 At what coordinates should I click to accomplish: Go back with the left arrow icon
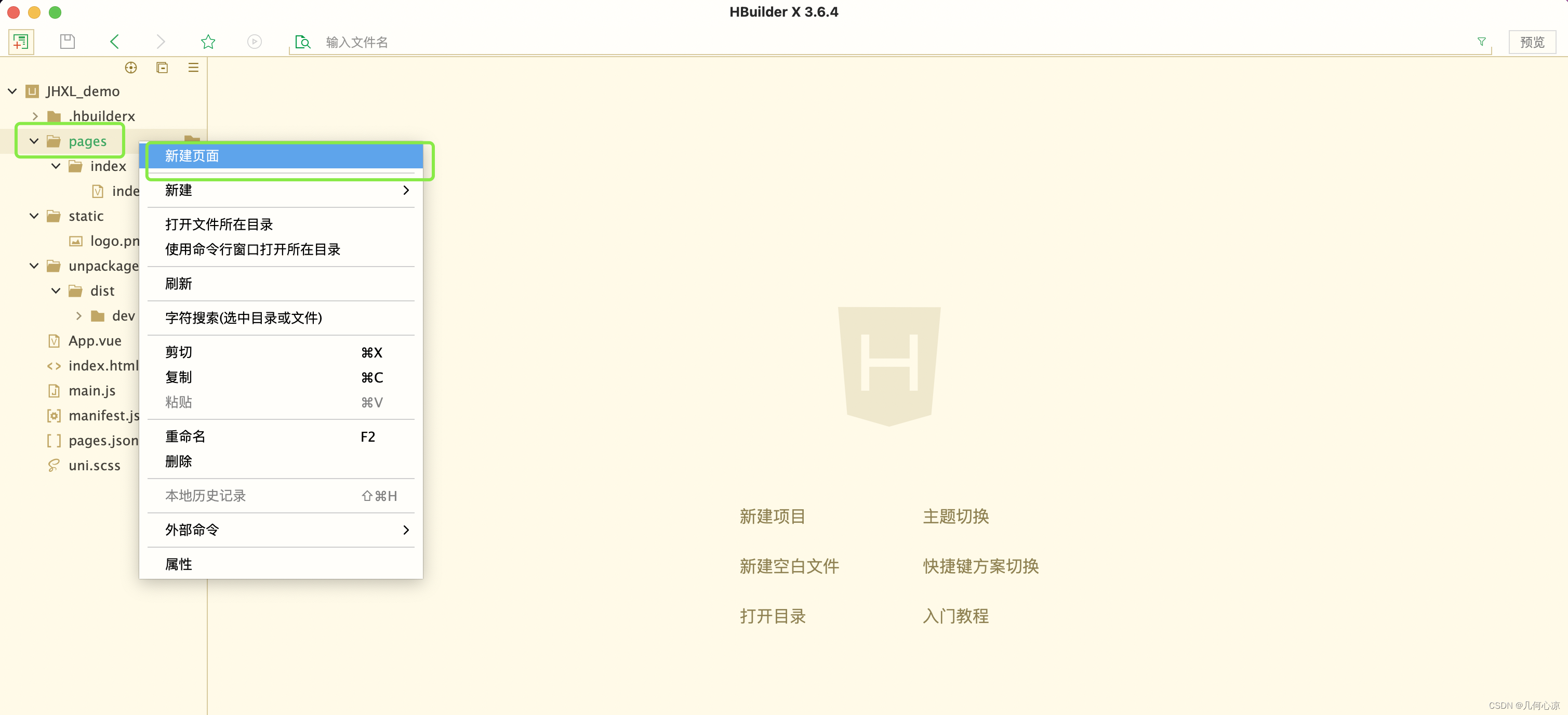pos(114,42)
